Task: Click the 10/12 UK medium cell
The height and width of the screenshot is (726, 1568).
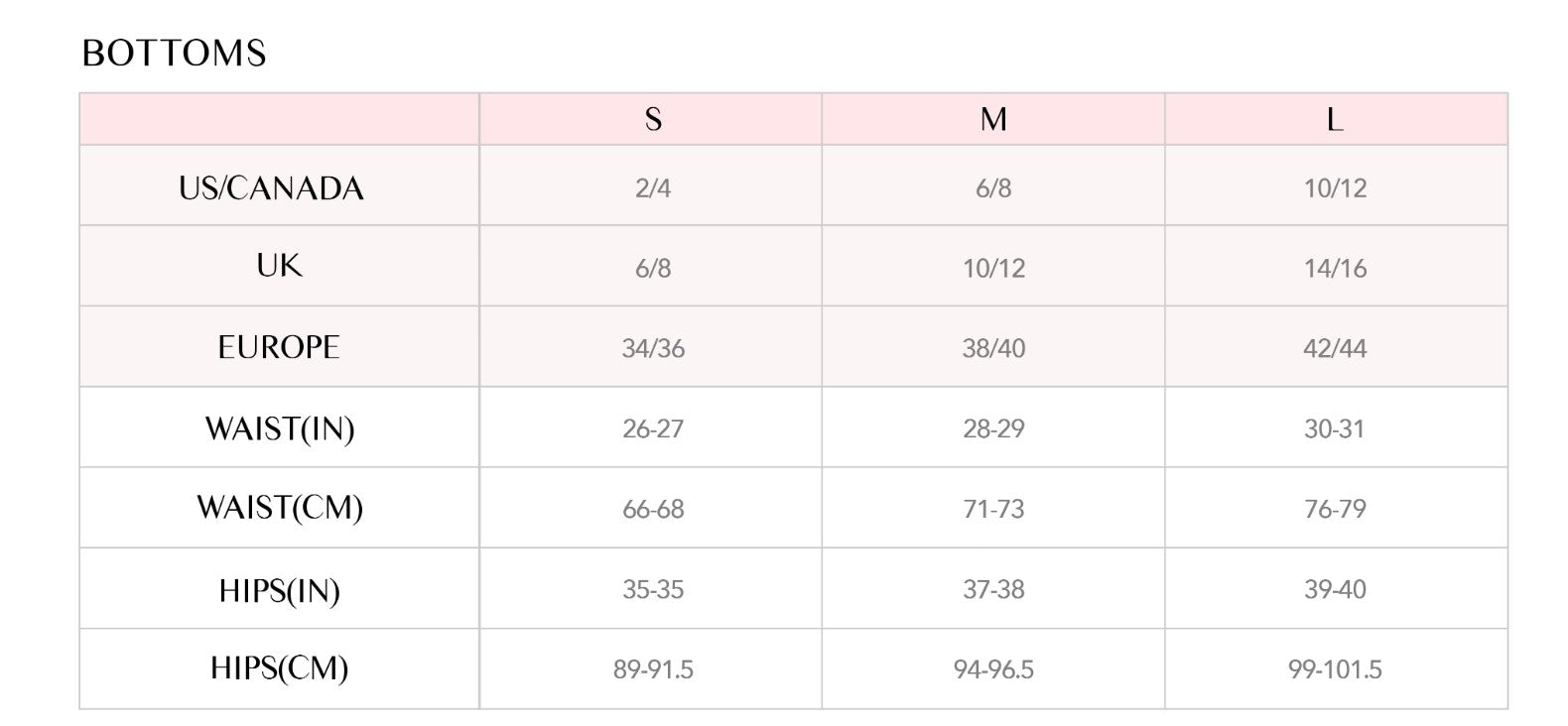Action: tap(993, 268)
